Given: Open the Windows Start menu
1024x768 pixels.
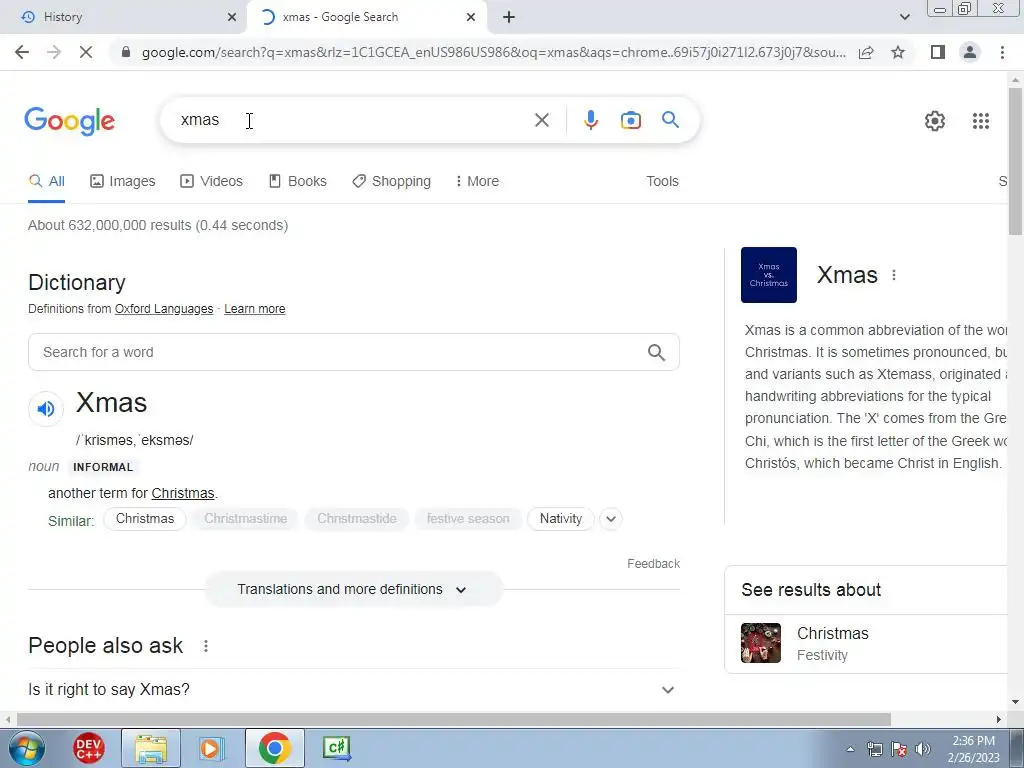Looking at the screenshot, I should (26, 748).
